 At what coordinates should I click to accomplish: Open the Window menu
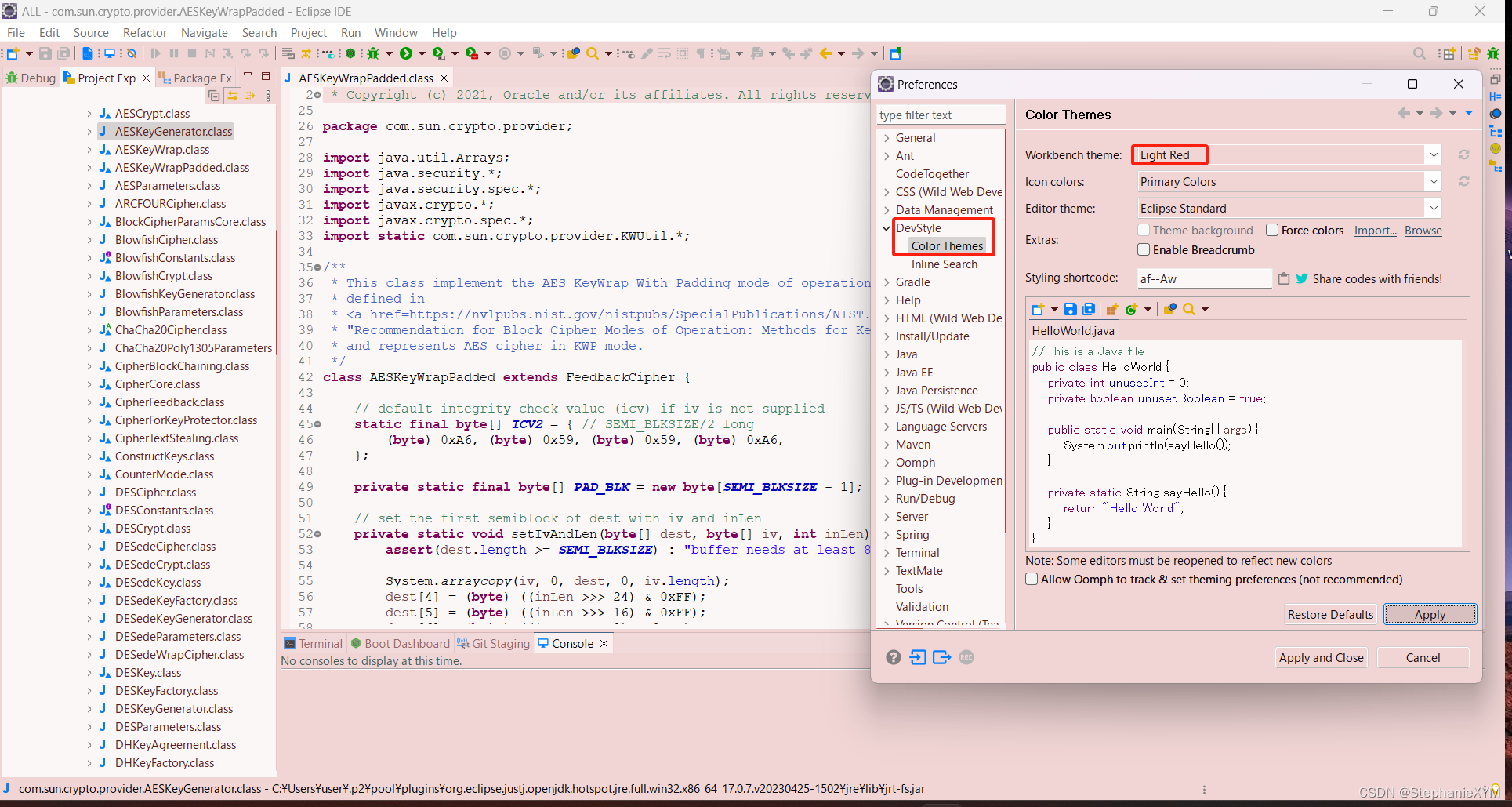(396, 32)
